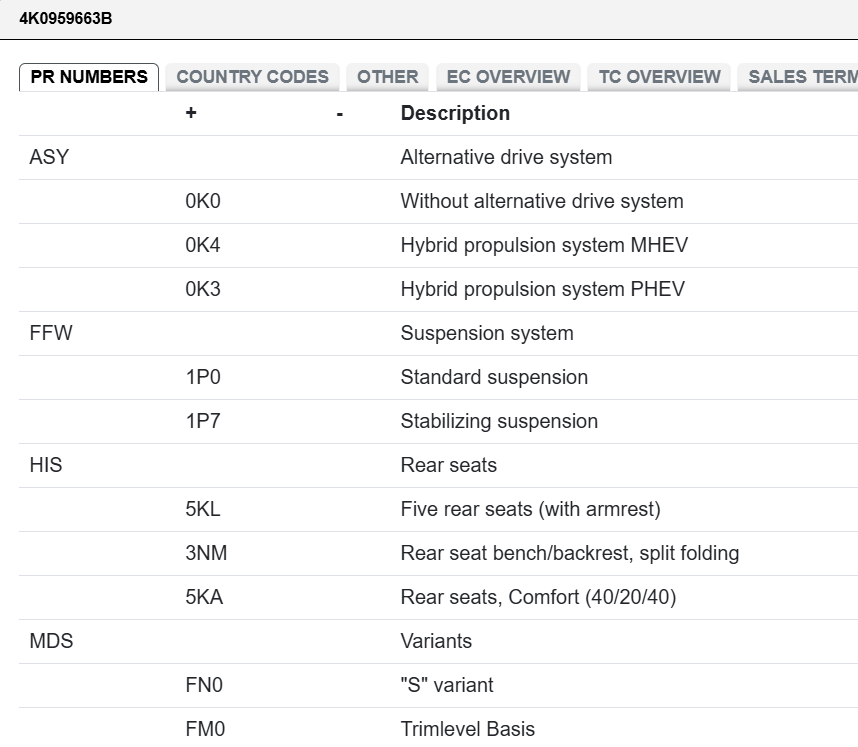Select PR code 1P7
This screenshot has height=747, width=858.
pyautogui.click(x=202, y=421)
